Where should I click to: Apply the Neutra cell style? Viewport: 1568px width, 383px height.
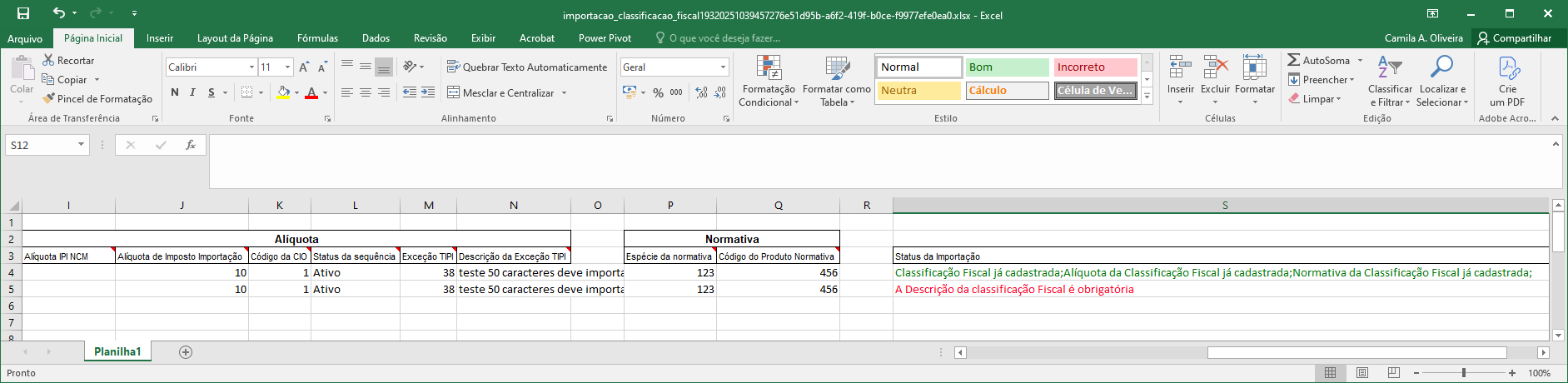919,91
